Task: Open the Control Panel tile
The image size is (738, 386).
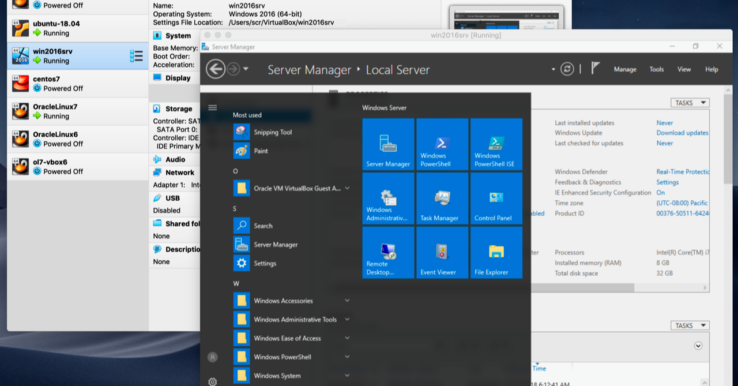Action: pos(496,198)
